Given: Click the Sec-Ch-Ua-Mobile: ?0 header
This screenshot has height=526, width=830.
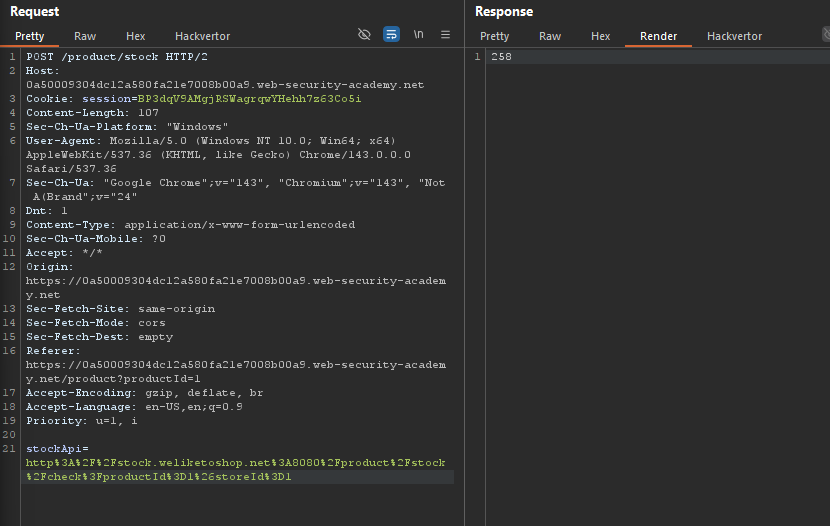Looking at the screenshot, I should pos(96,239).
